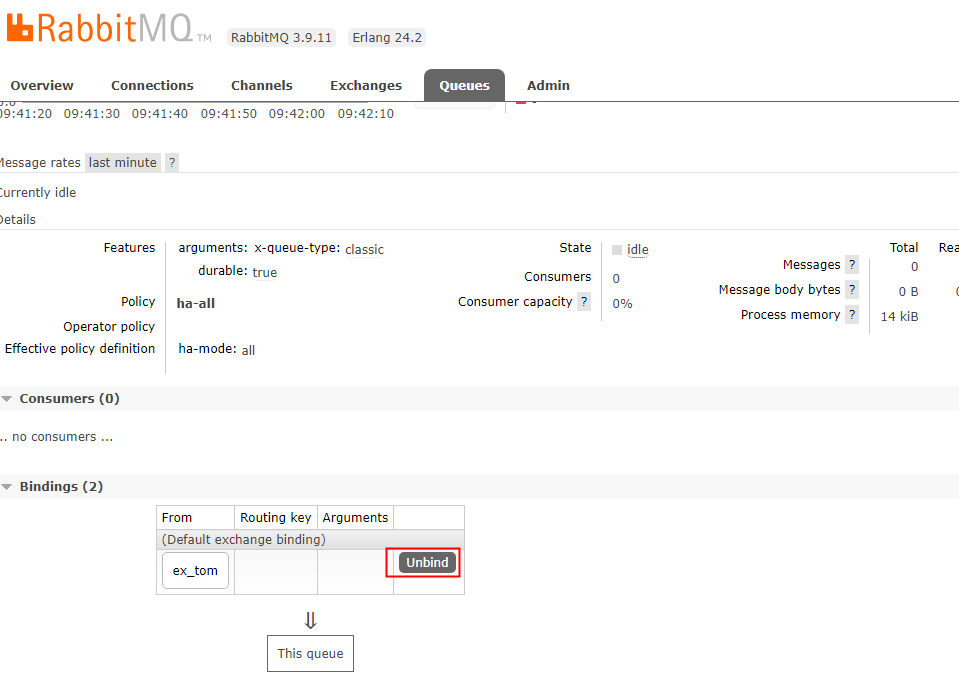Click the RabbitMQ 3.9.11 version badge
Viewport: 959px width, 694px height.
tap(281, 37)
